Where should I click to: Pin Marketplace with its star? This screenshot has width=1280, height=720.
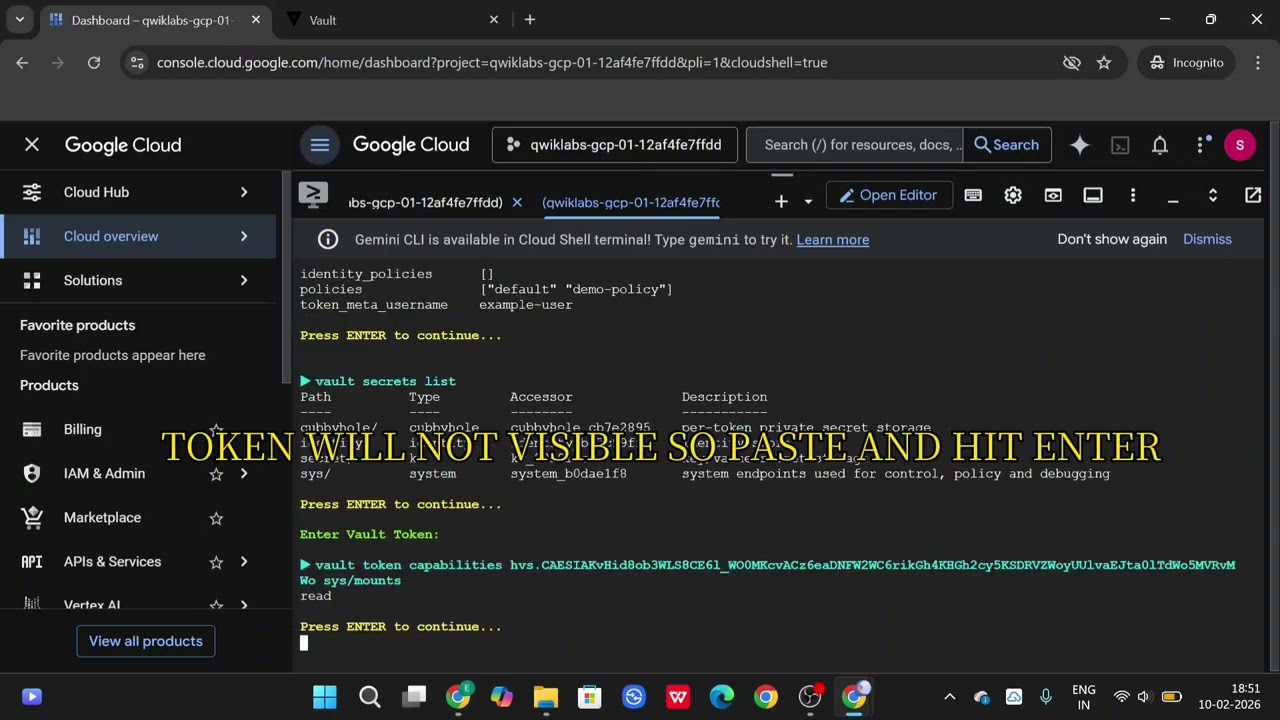[216, 518]
